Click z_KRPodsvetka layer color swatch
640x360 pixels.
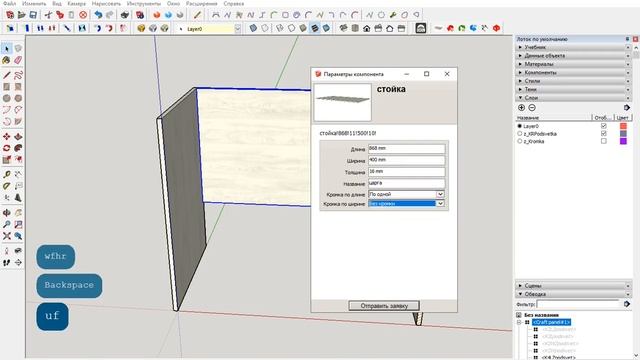pyautogui.click(x=623, y=133)
